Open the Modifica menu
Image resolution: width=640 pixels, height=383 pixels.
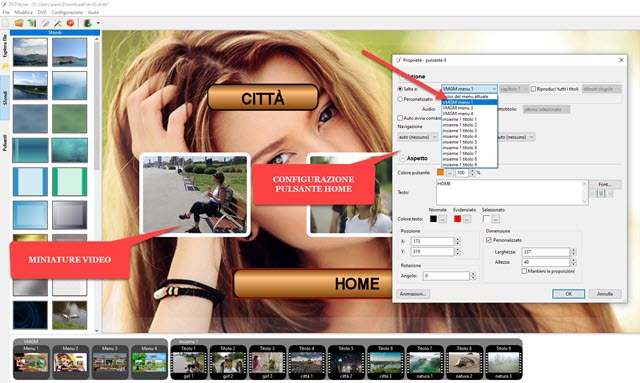[23, 13]
